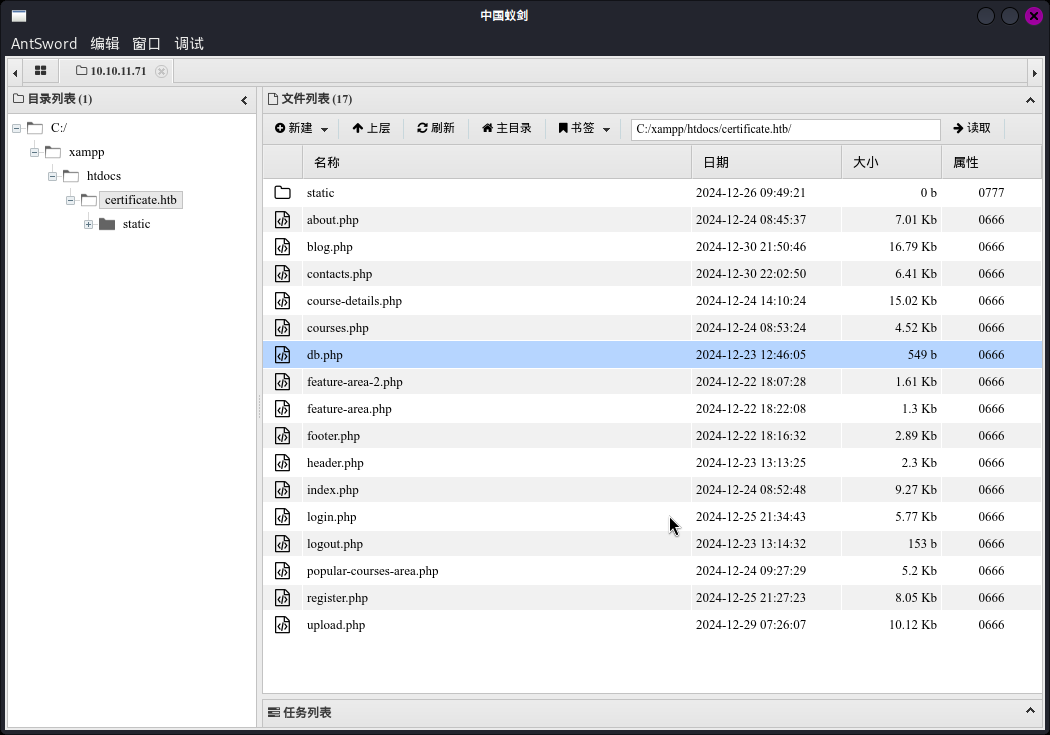Click the about.php file icon
The height and width of the screenshot is (735, 1050).
tap(283, 220)
